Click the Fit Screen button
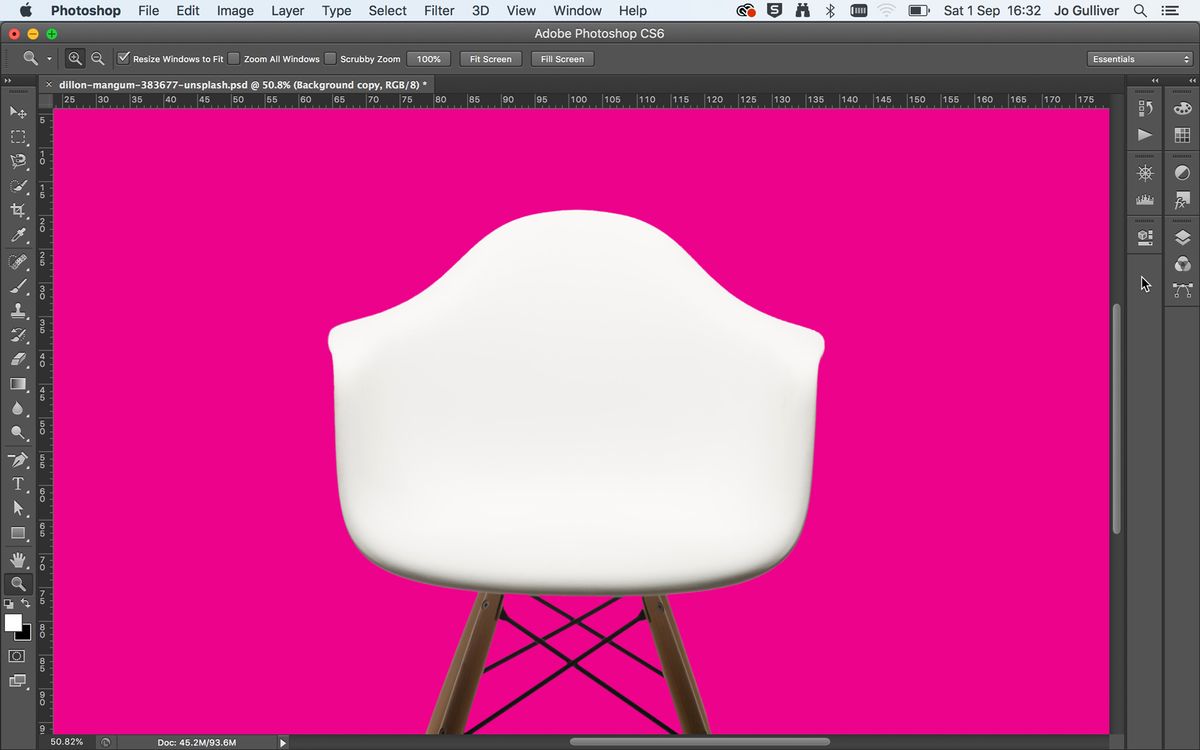Viewport: 1200px width, 750px height. click(x=490, y=59)
